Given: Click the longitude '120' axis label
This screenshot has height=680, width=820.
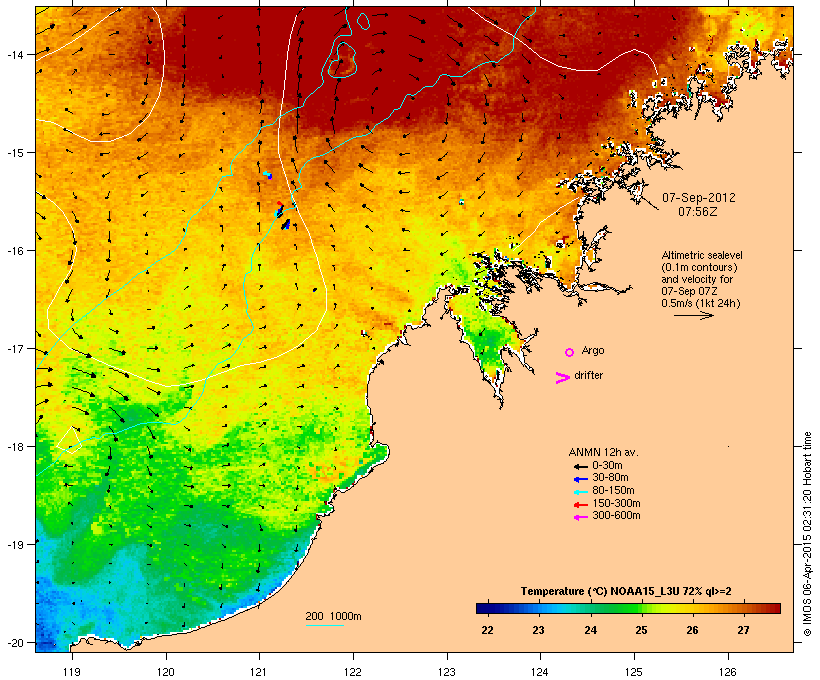Looking at the screenshot, I should tap(166, 672).
